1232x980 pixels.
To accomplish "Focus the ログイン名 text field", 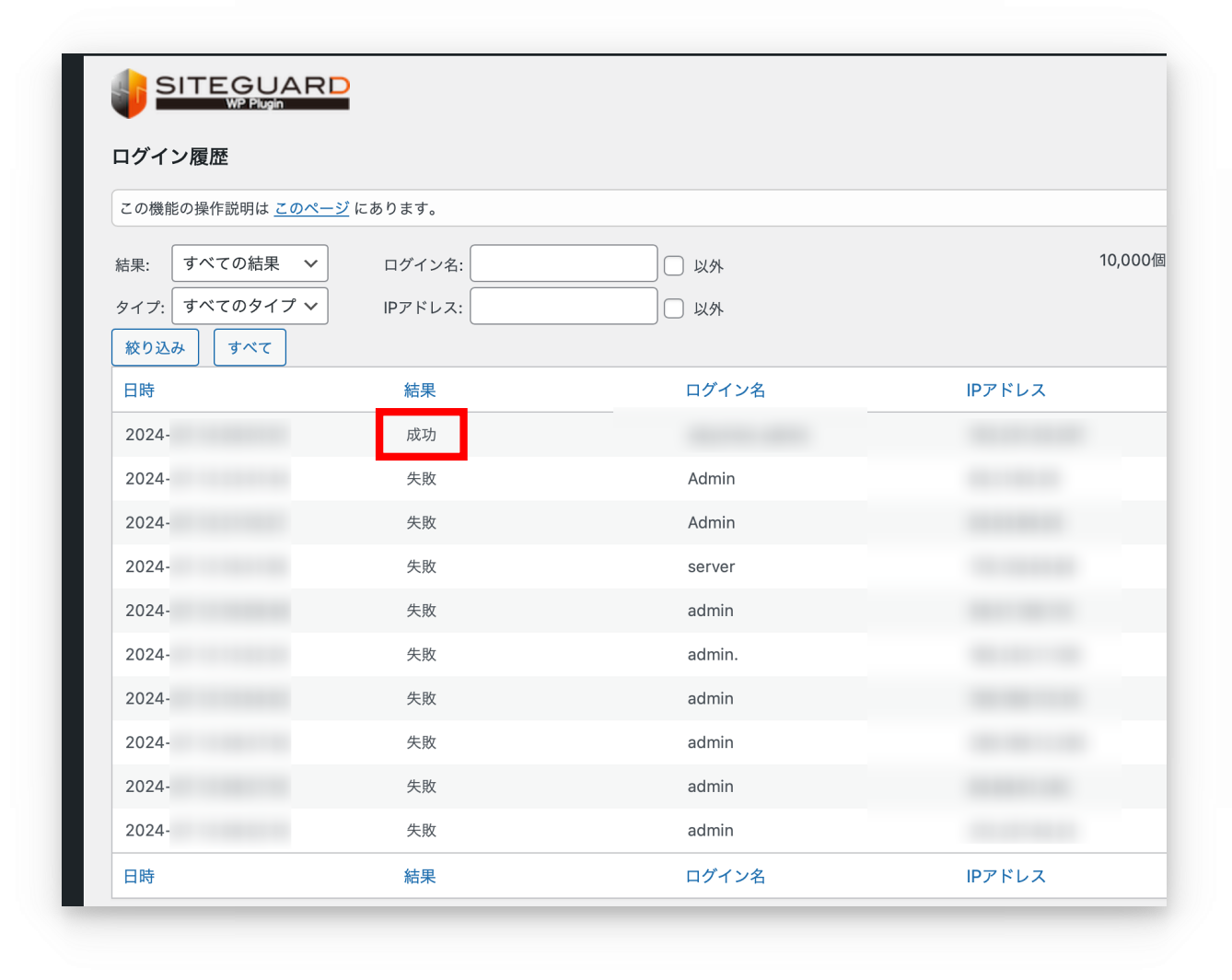I will pyautogui.click(x=564, y=263).
